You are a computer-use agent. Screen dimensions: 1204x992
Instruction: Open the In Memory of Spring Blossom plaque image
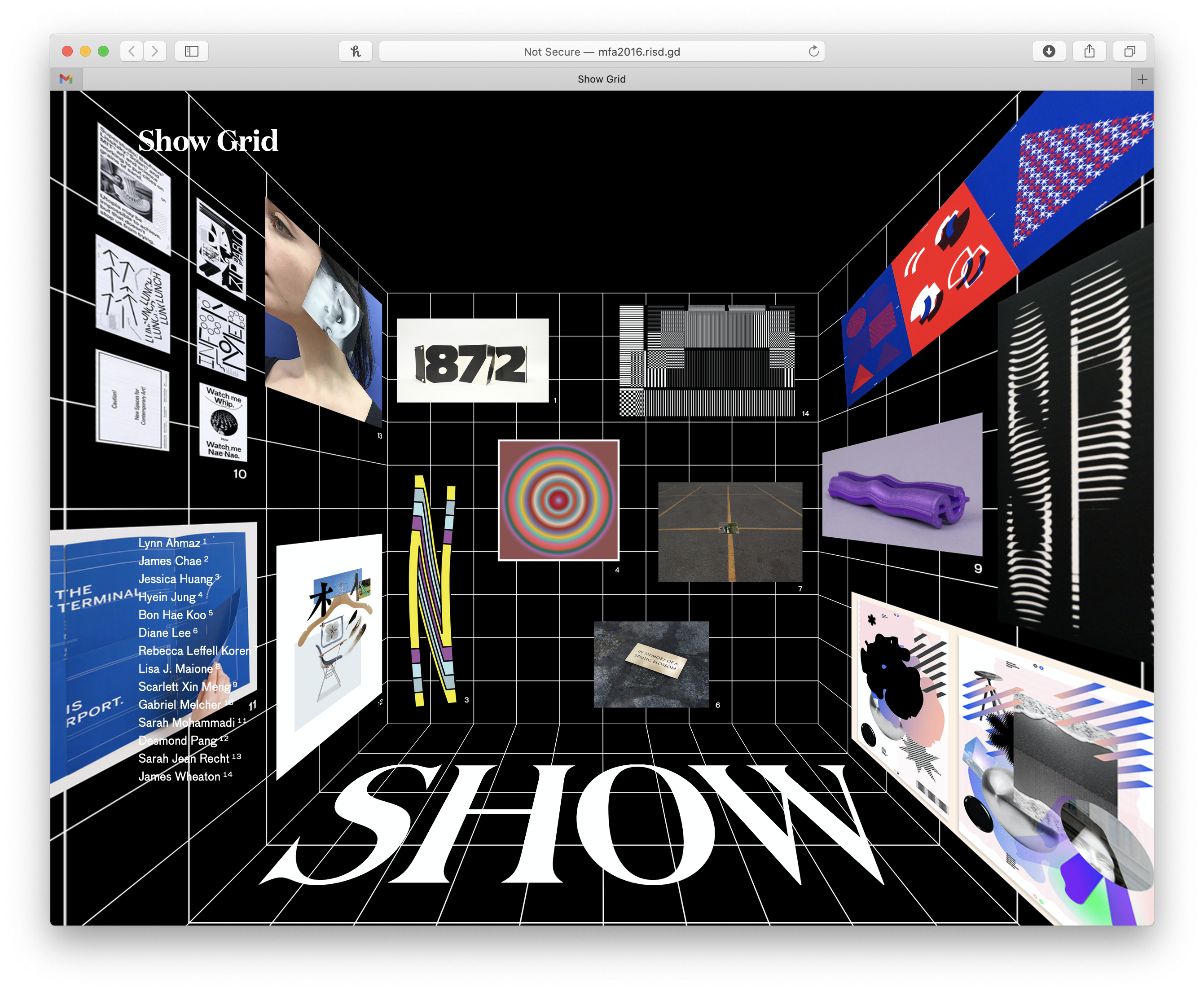651,665
